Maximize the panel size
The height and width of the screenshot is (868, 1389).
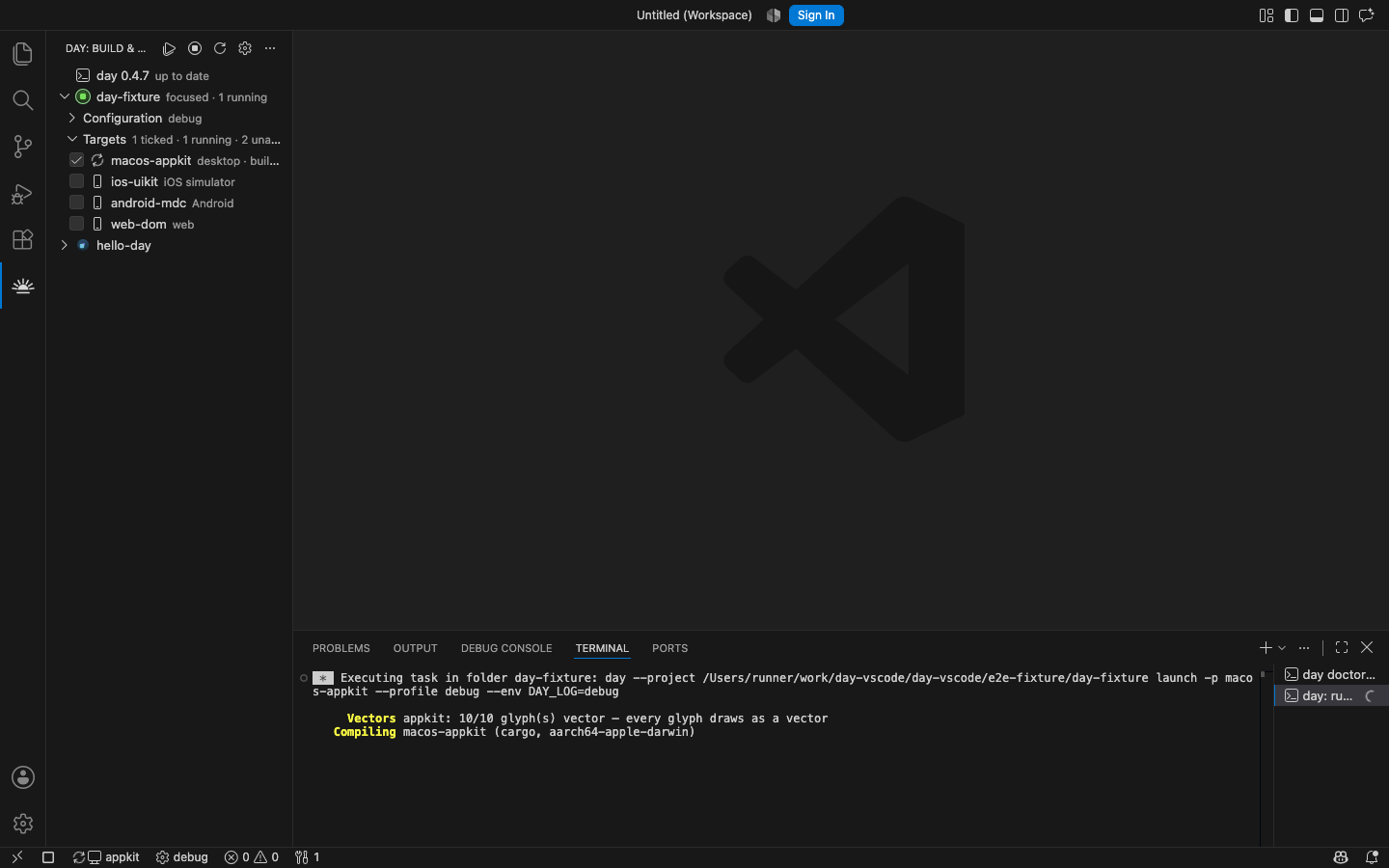[1342, 648]
